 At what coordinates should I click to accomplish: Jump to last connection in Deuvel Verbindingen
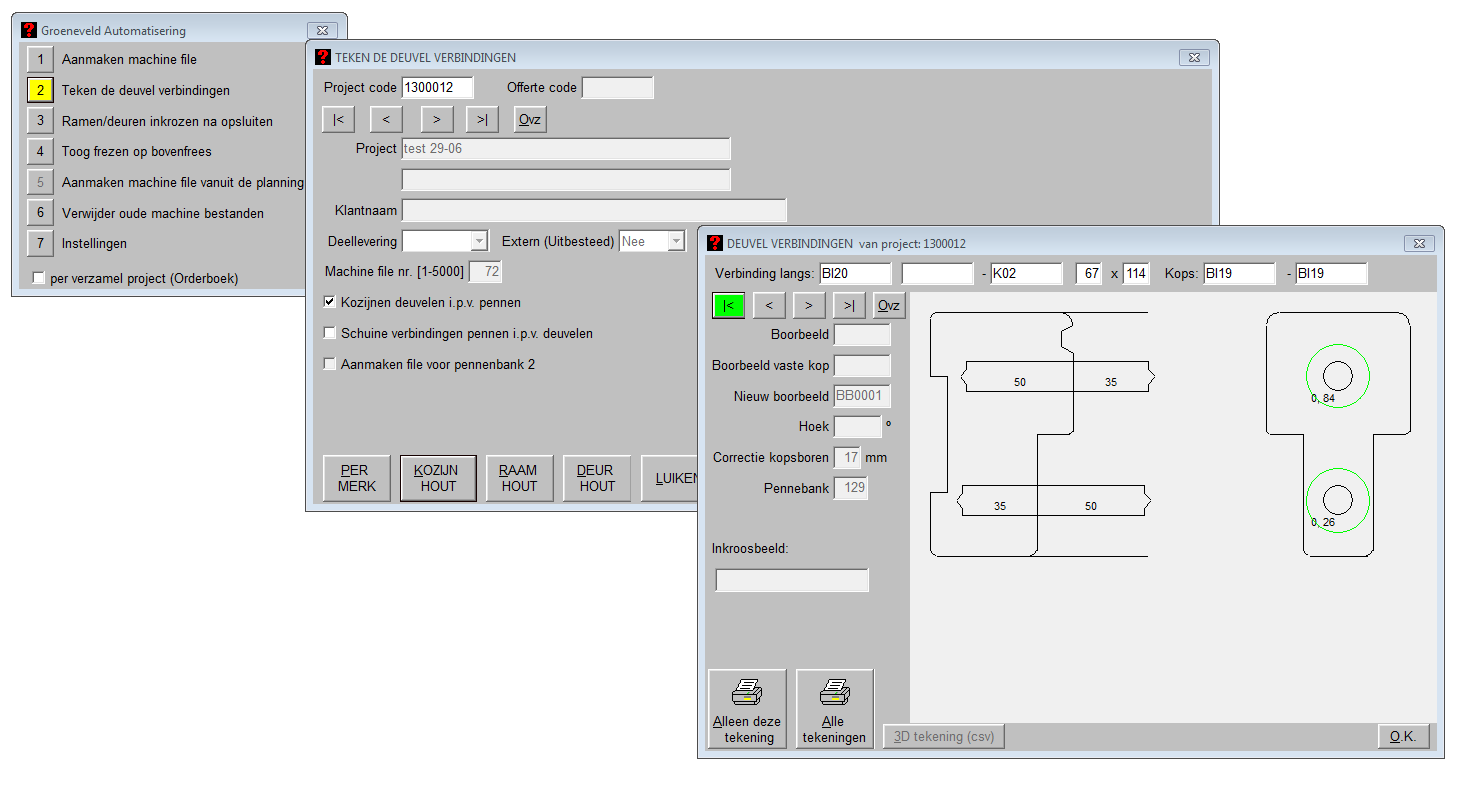(848, 305)
